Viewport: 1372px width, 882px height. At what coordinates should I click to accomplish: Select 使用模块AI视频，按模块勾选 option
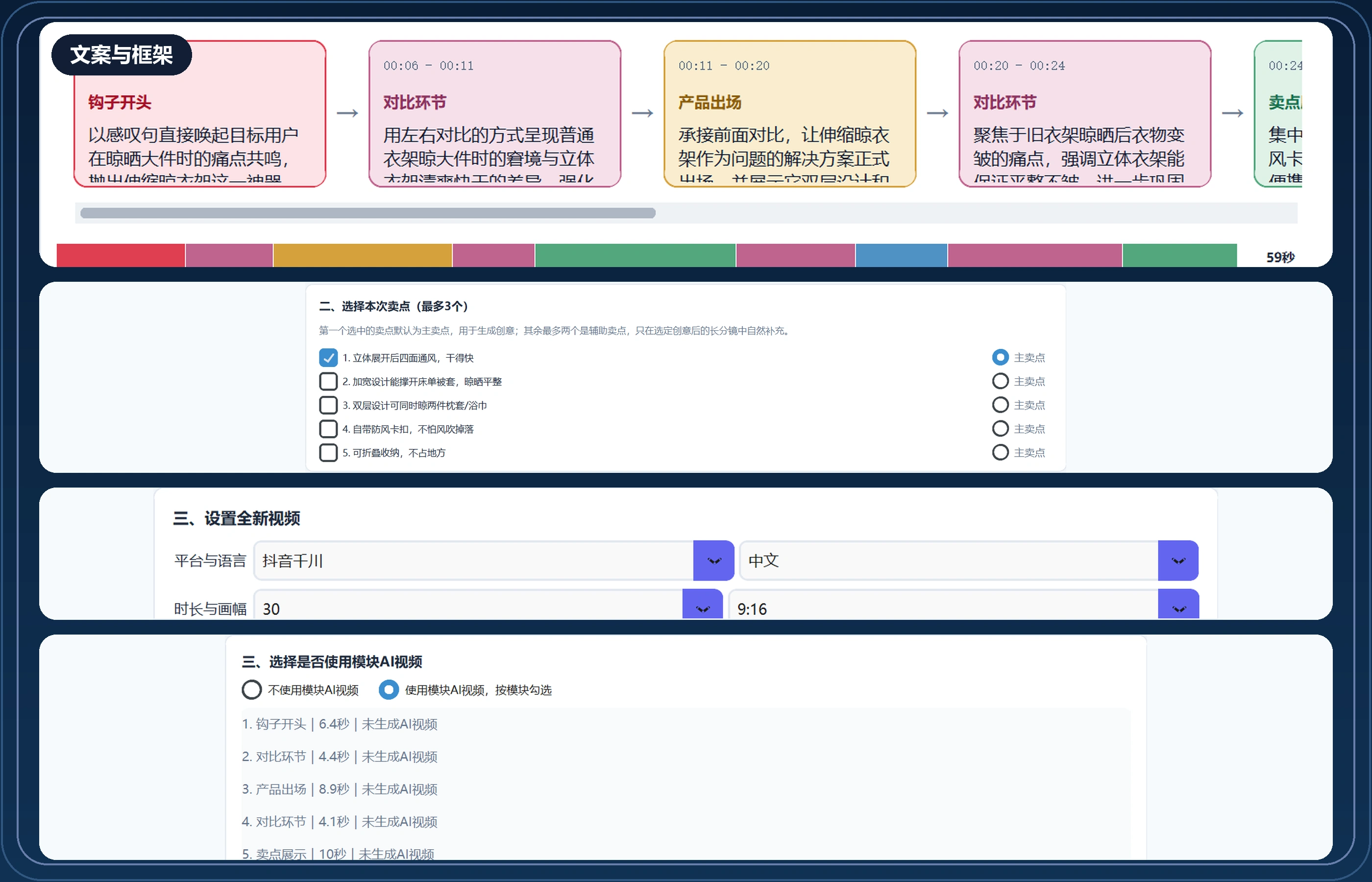pyautogui.click(x=389, y=689)
